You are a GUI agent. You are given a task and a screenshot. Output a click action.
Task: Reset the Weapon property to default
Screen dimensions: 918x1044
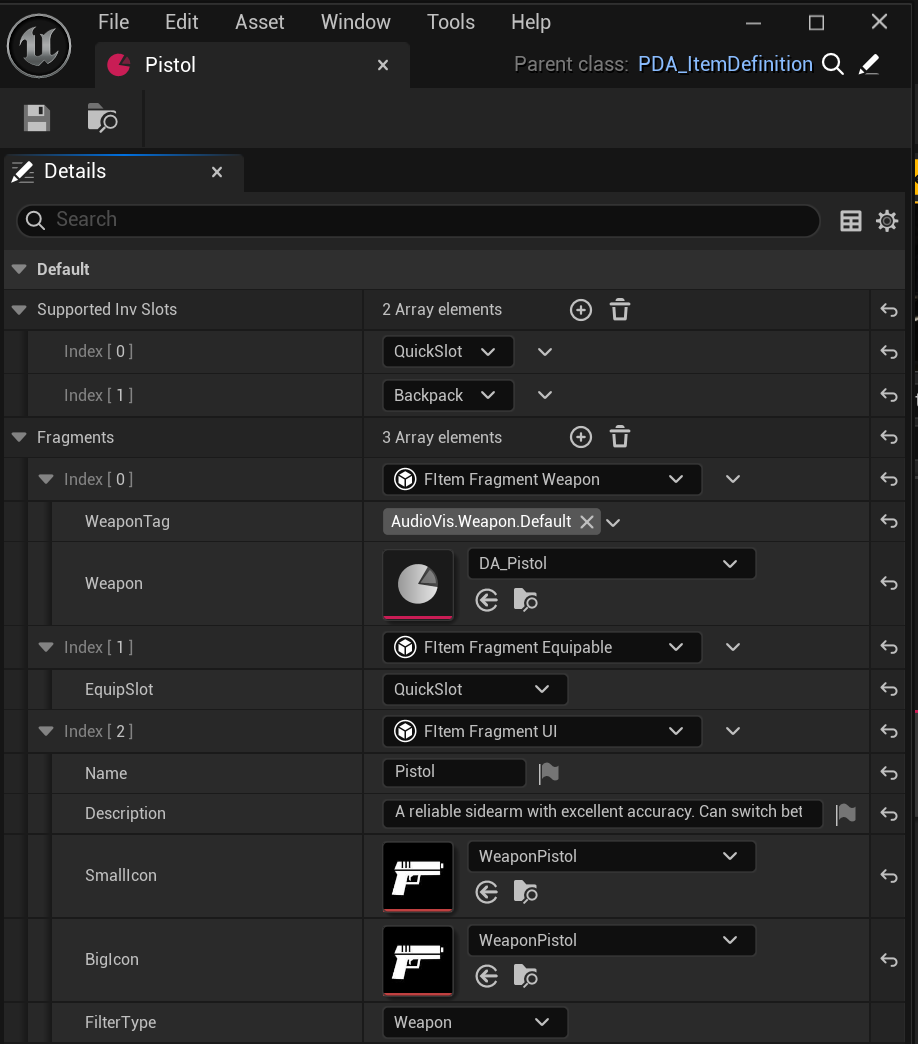point(888,584)
